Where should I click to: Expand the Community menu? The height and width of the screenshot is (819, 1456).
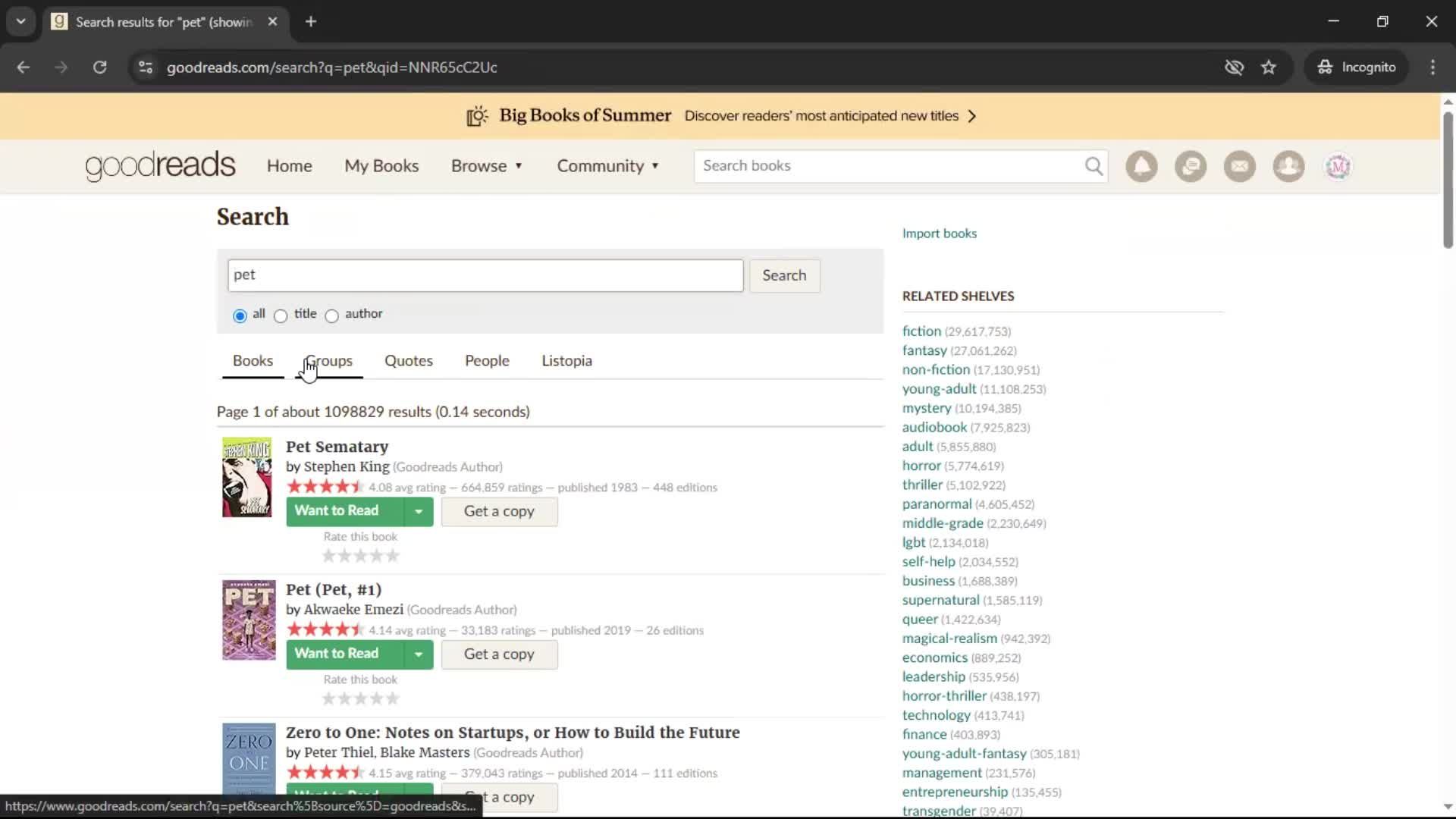coord(608,166)
